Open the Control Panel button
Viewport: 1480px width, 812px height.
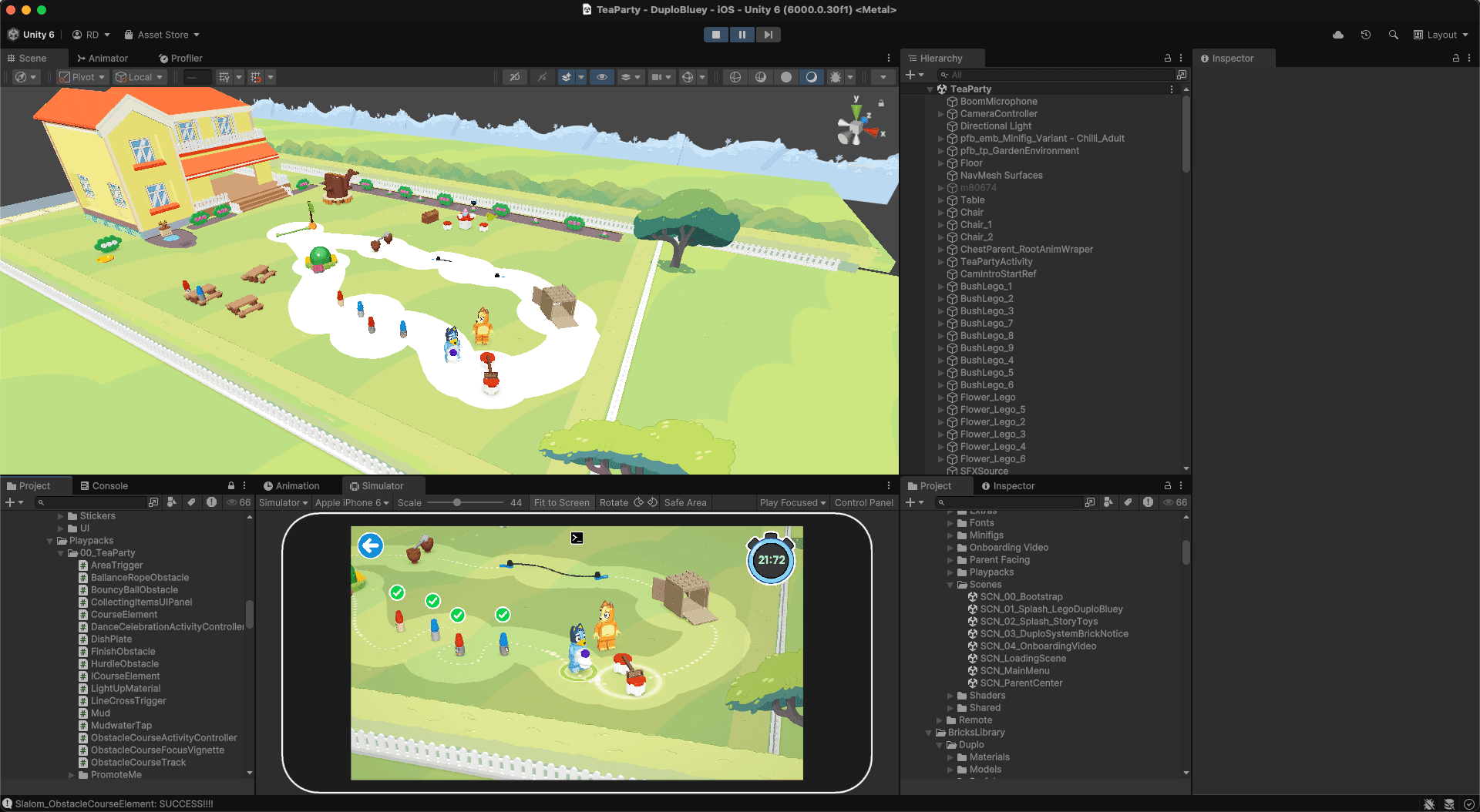click(863, 503)
